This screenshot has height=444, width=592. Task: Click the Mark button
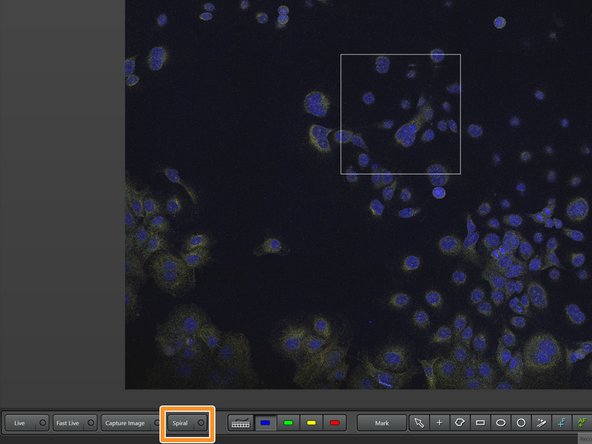coord(381,423)
